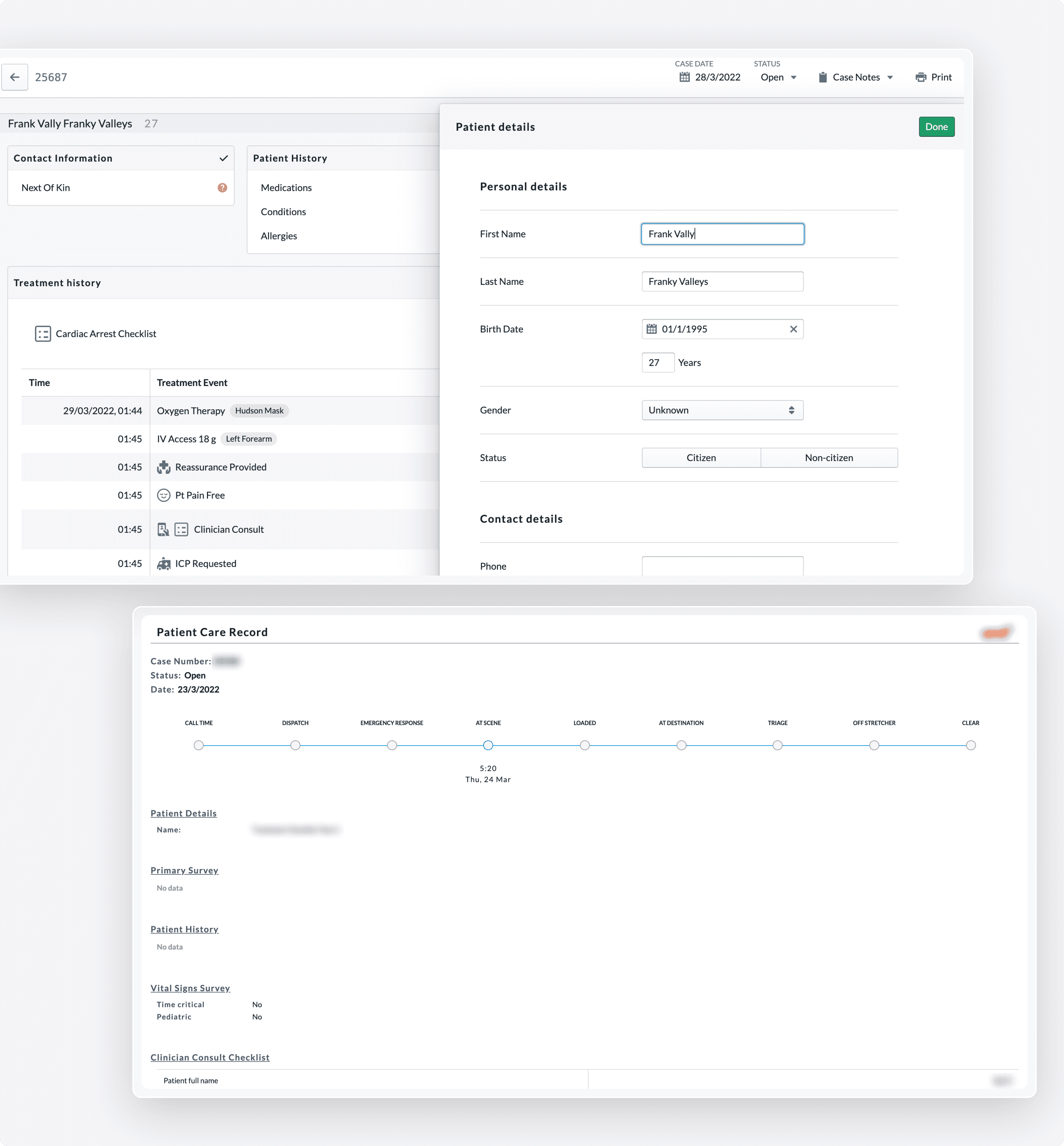Click the Print button label
This screenshot has height=1146, width=1064.
pyautogui.click(x=941, y=77)
